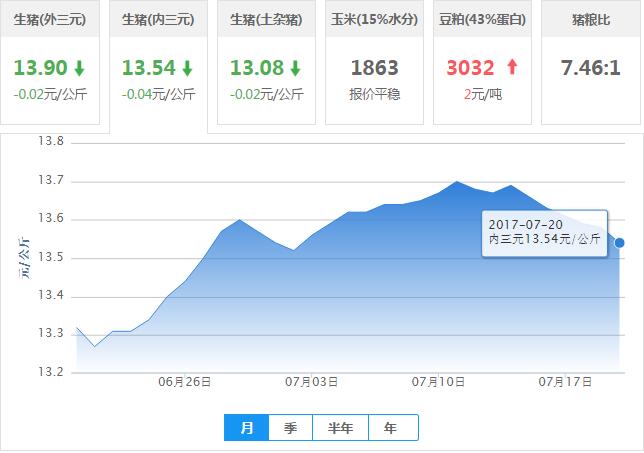Click the 2元/吨 change text
Viewport: 644px width, 453px height.
tap(483, 94)
